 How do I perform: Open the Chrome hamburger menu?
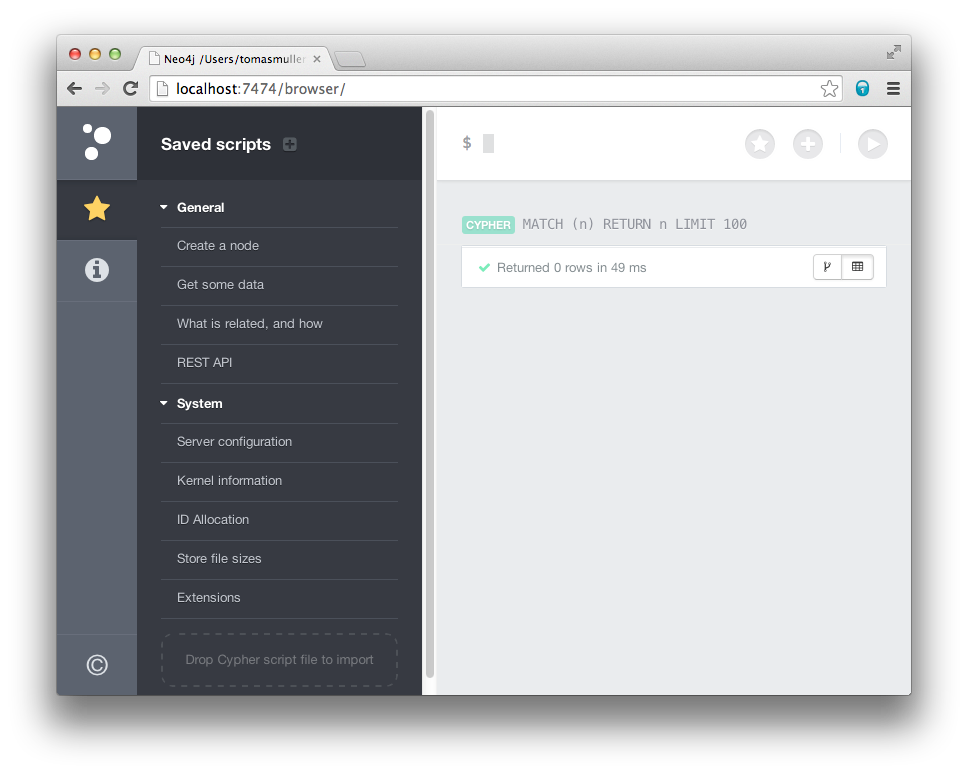tap(893, 89)
